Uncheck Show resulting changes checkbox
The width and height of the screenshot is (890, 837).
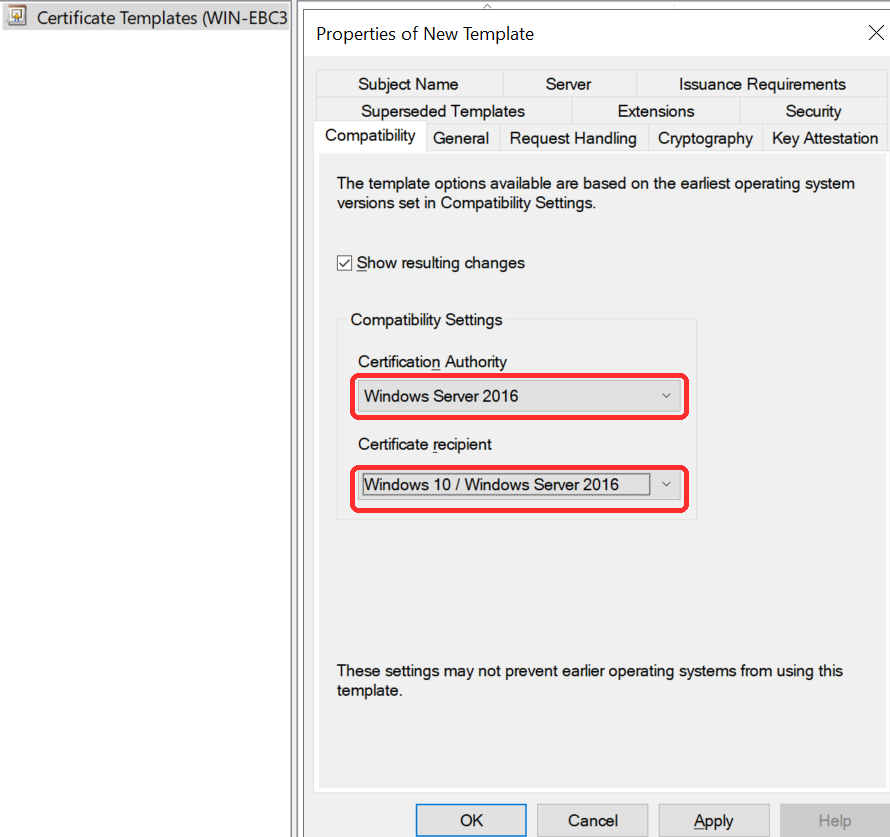pos(345,263)
